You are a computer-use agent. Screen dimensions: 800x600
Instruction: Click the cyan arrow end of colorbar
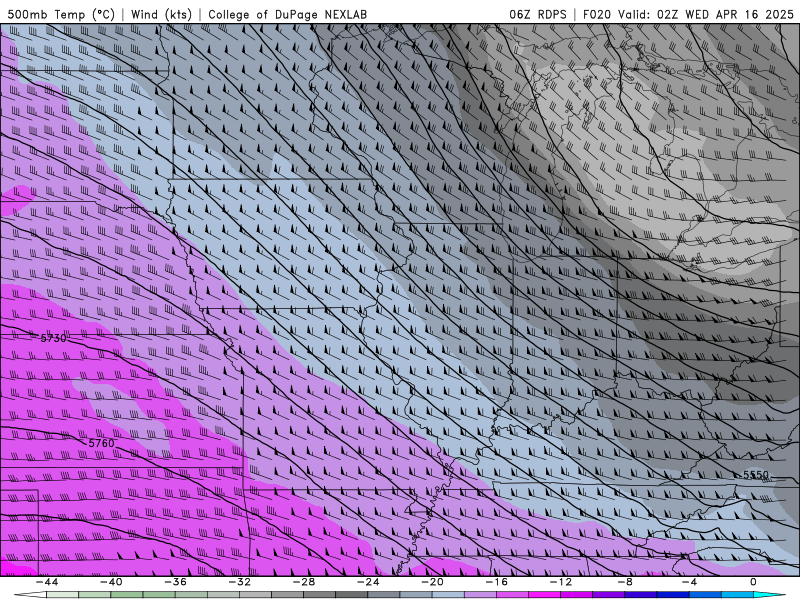[770, 595]
